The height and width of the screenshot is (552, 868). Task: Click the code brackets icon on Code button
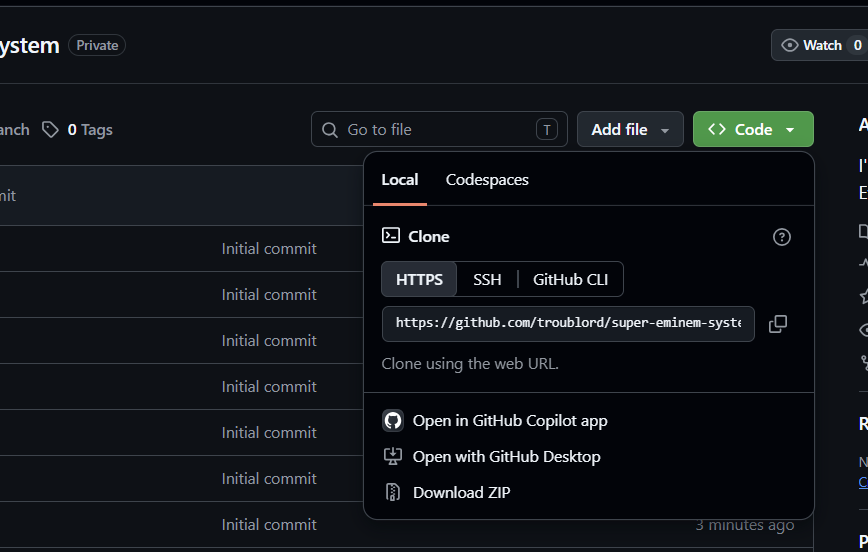[717, 129]
